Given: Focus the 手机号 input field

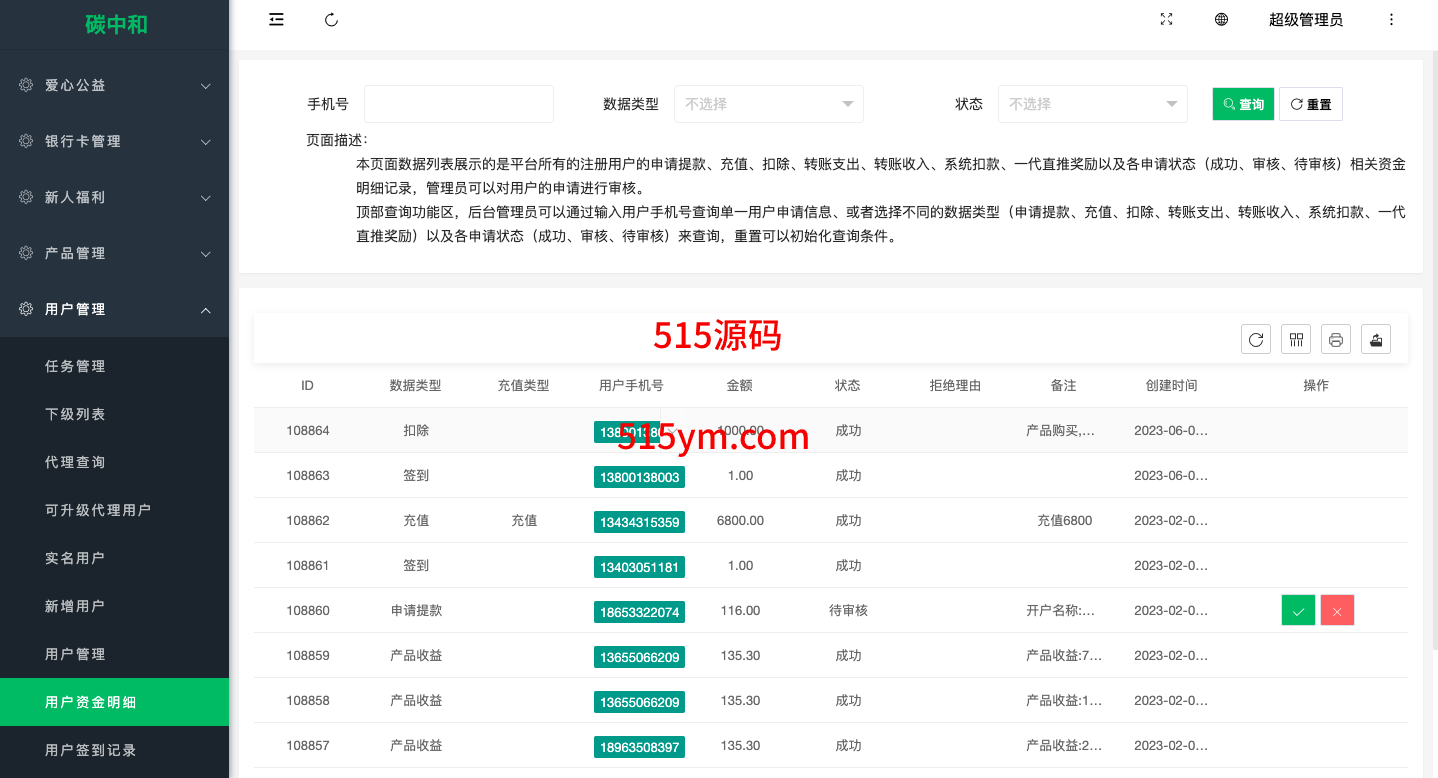Looking at the screenshot, I should click(458, 104).
